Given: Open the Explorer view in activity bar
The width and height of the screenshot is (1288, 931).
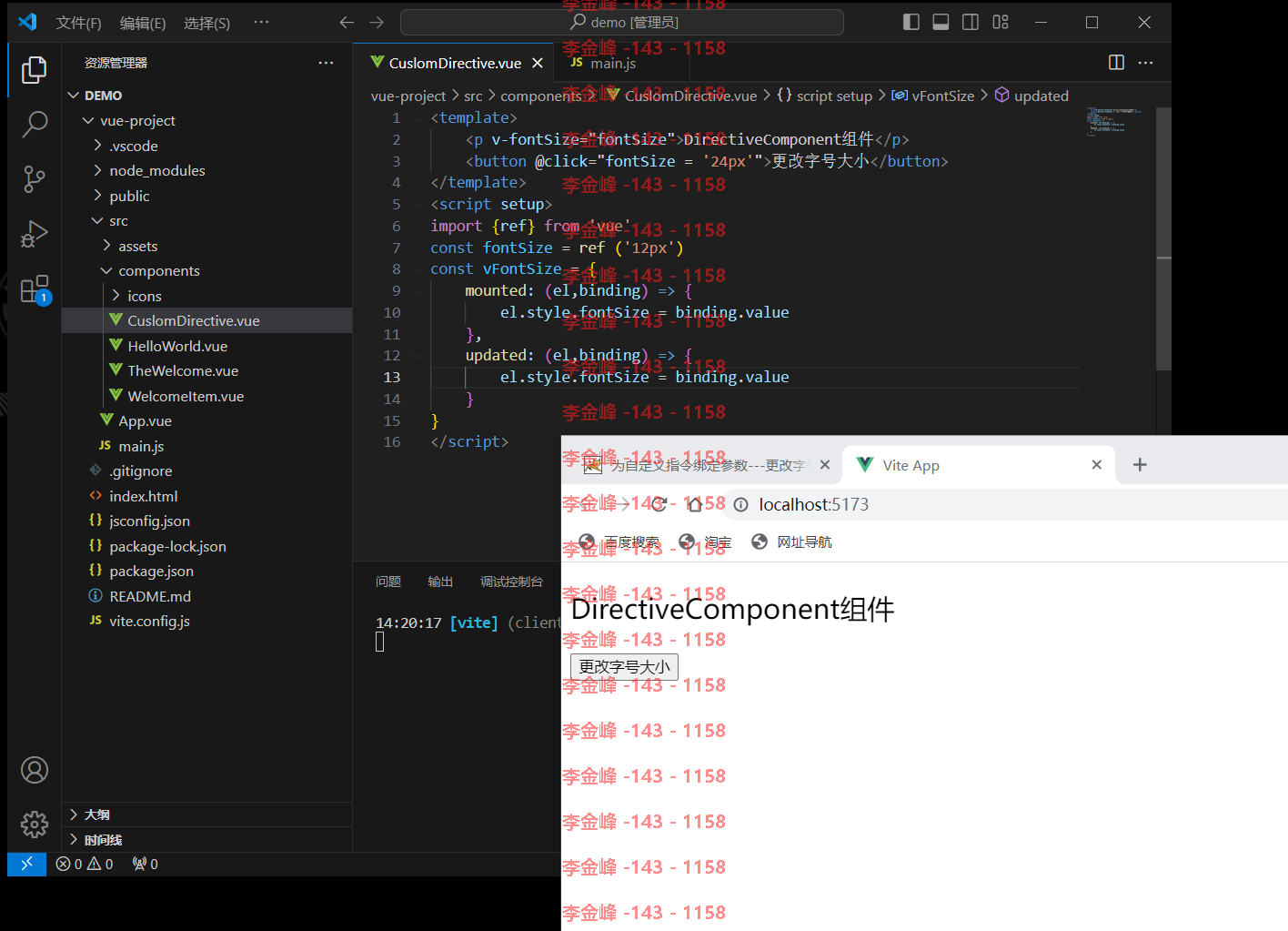Looking at the screenshot, I should (35, 70).
